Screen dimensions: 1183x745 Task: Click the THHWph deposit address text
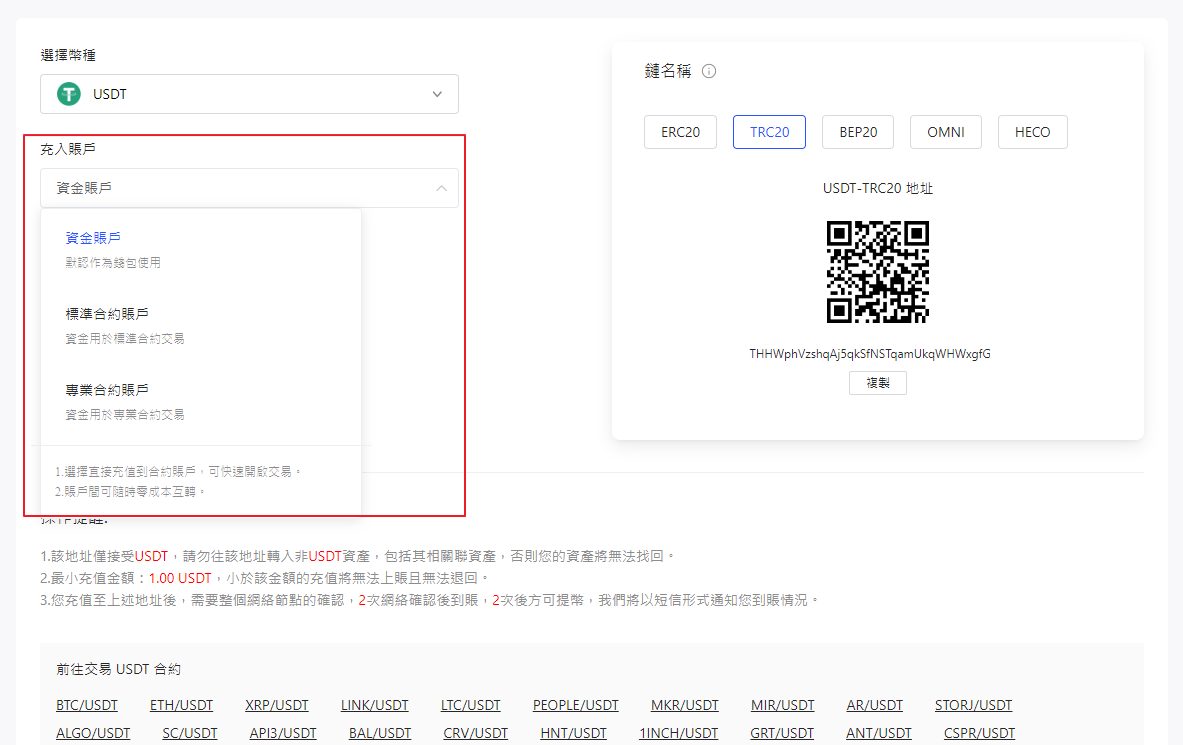coord(870,354)
